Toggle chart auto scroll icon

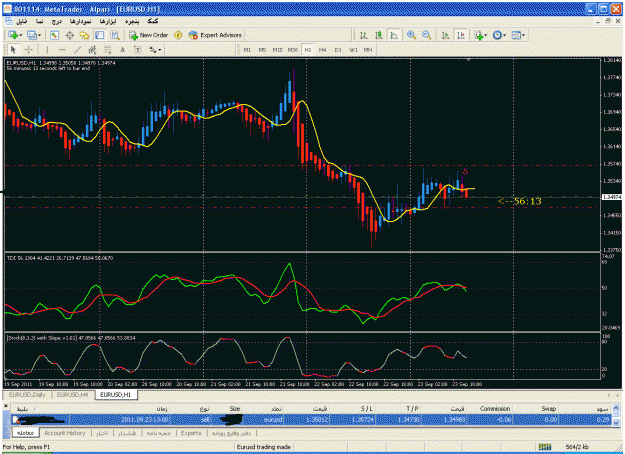445,35
